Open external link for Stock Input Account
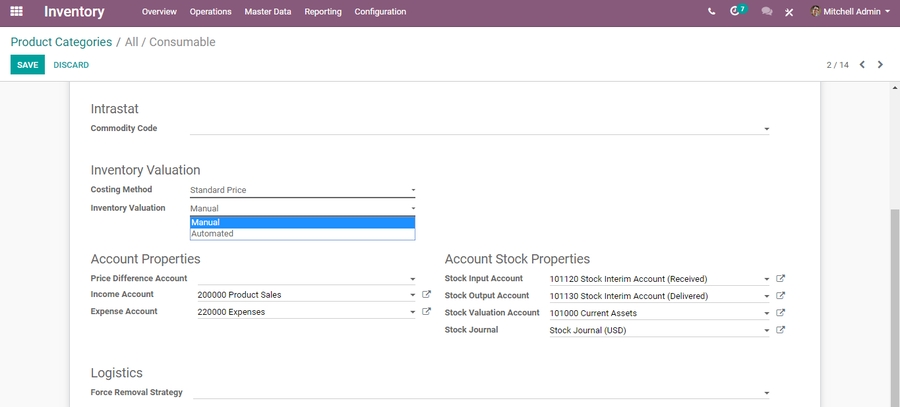The height and width of the screenshot is (407, 900). coord(781,279)
